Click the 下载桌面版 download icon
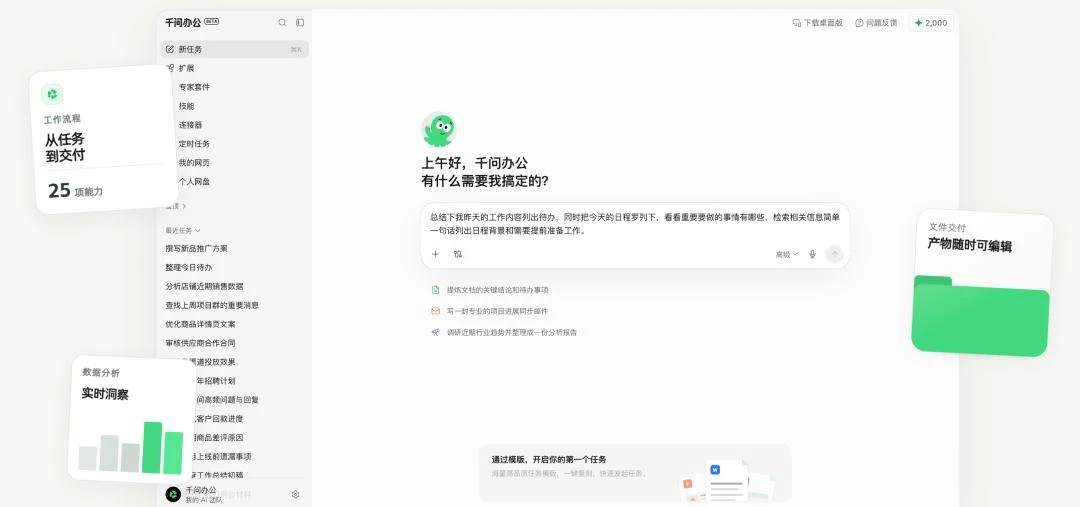The image size is (1080, 507). (x=796, y=23)
